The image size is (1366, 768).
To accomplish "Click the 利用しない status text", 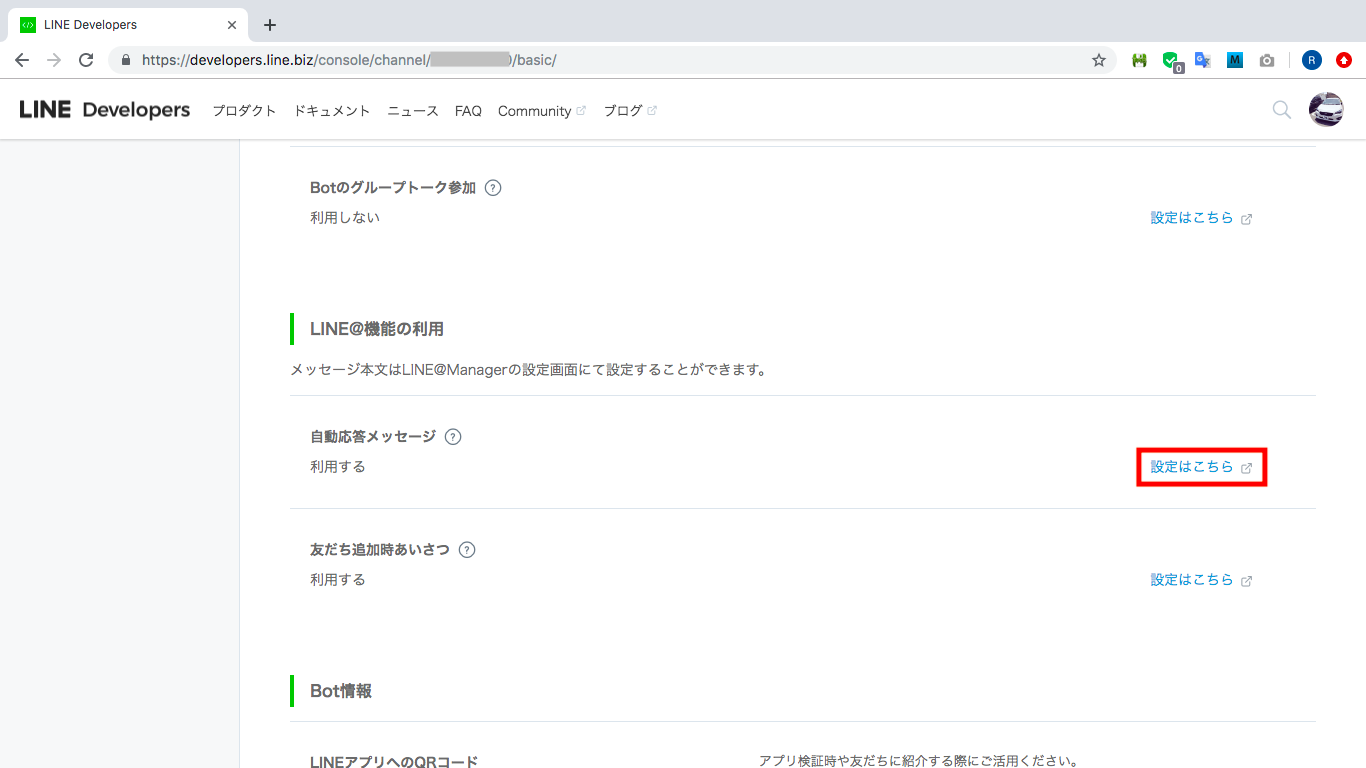I will coord(345,218).
